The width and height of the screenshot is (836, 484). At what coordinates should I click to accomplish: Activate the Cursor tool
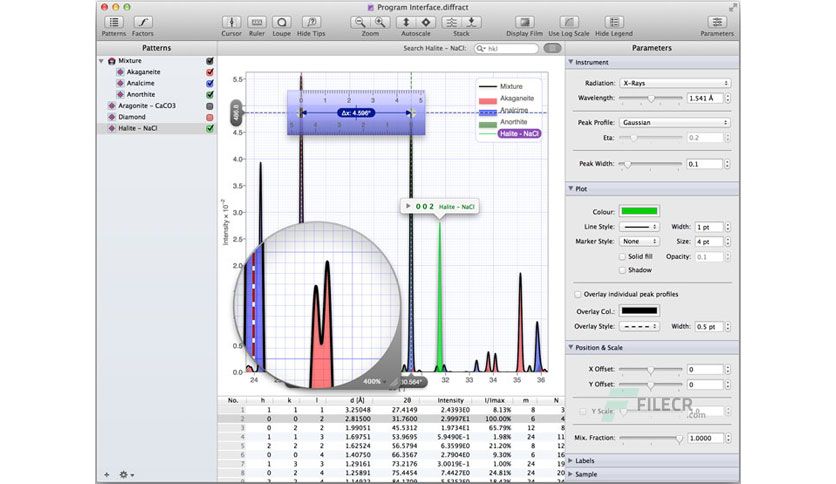[x=231, y=22]
